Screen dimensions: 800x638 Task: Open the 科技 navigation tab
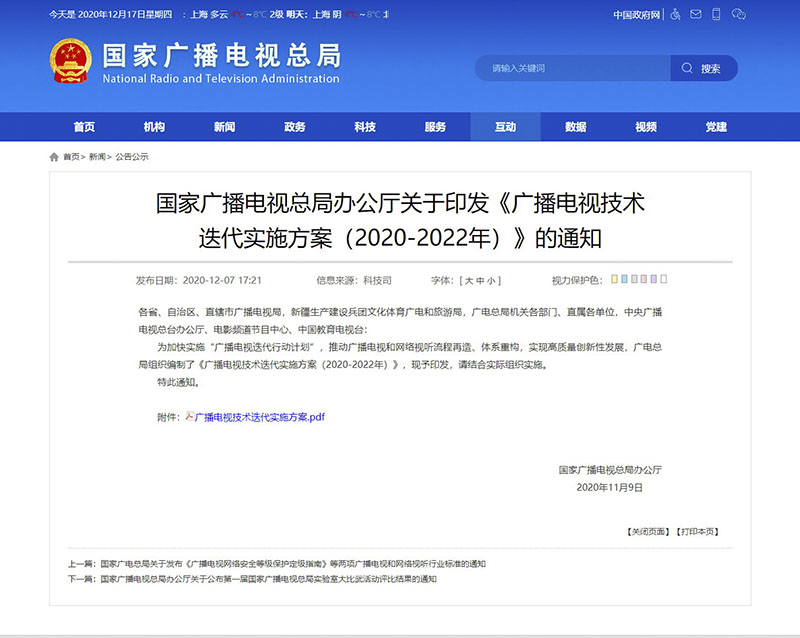(x=365, y=127)
